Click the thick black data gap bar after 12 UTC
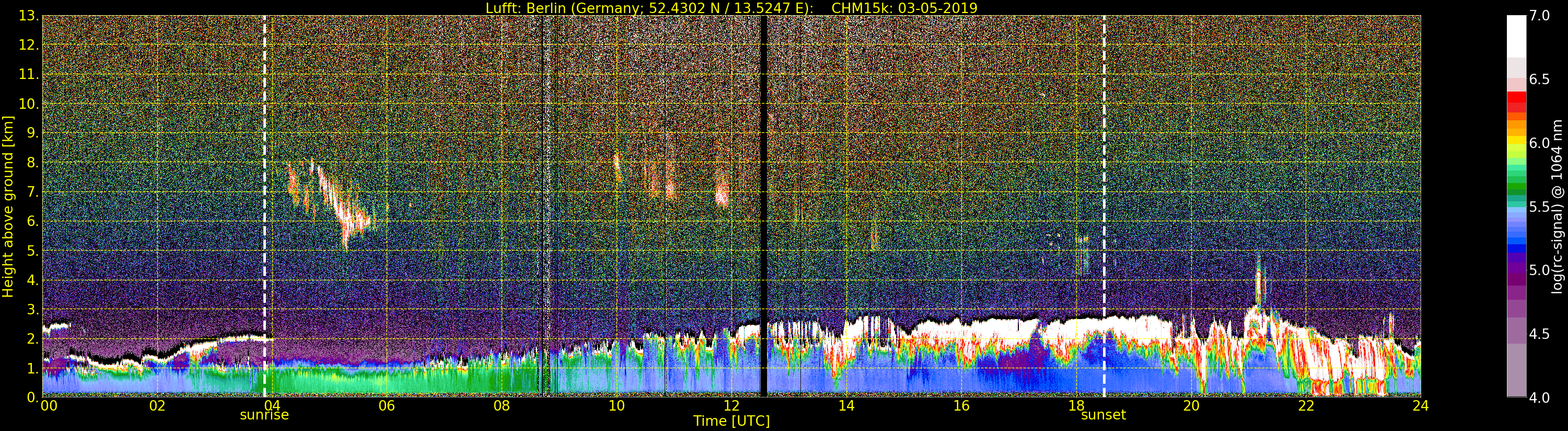The width and height of the screenshot is (1568, 431). 764,206
